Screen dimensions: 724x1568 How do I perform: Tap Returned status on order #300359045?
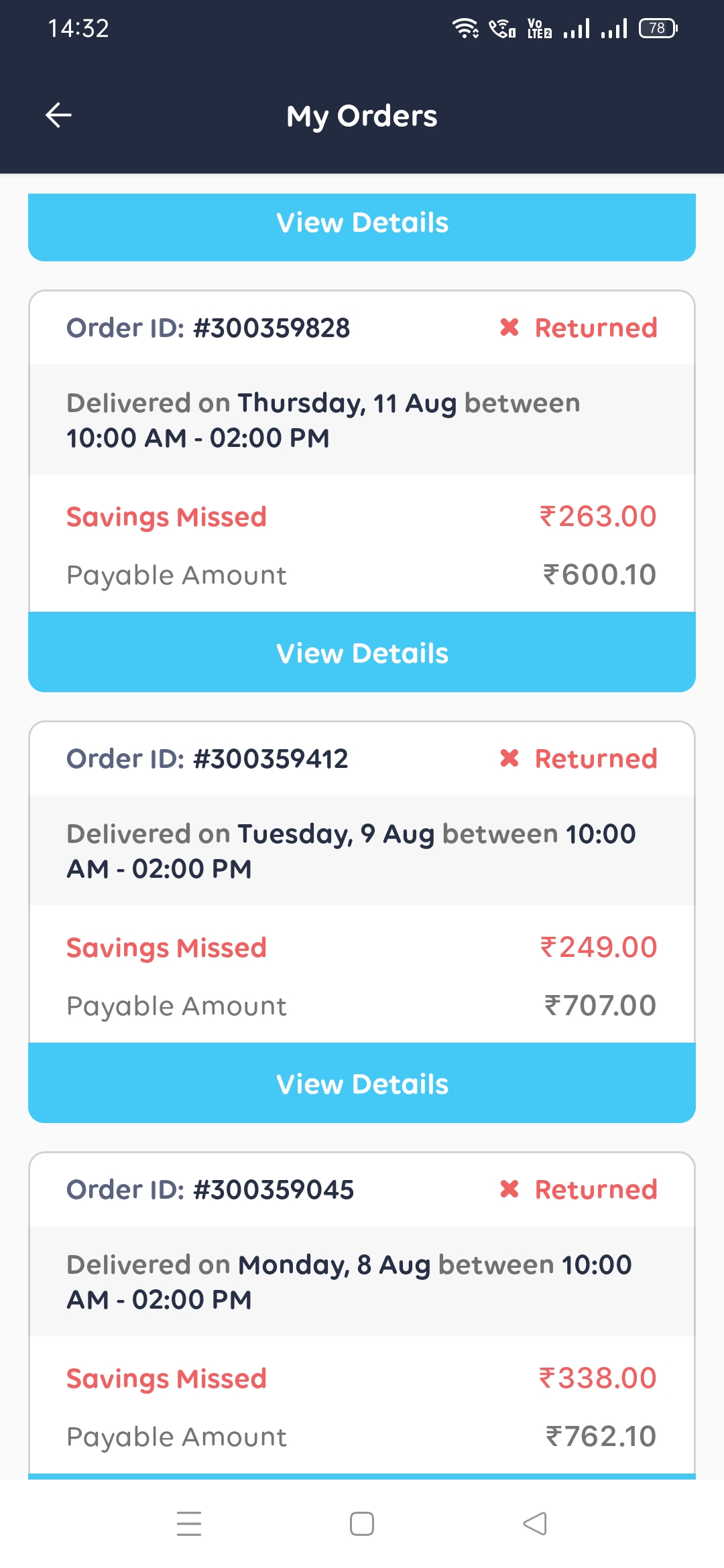[595, 1190]
